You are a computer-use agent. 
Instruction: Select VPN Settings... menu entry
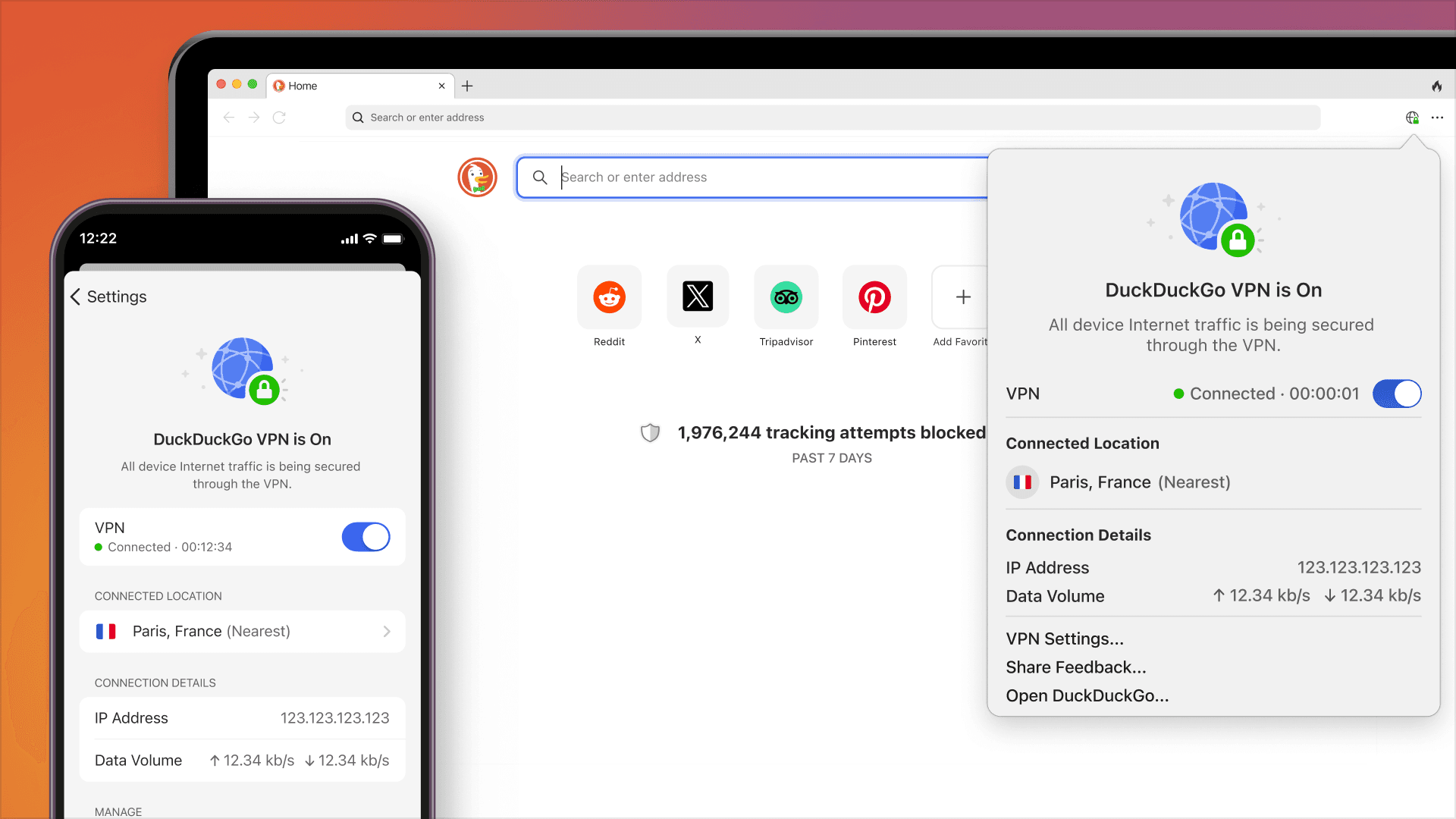[1064, 639]
